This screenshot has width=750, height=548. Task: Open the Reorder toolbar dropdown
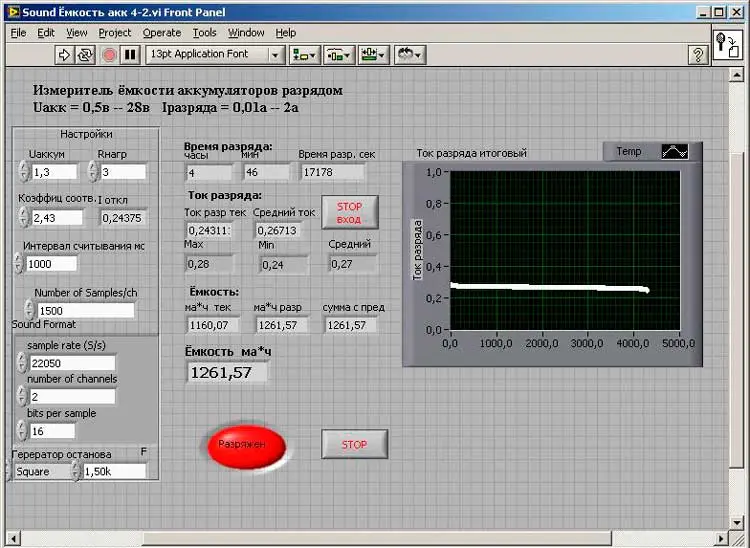click(x=410, y=55)
